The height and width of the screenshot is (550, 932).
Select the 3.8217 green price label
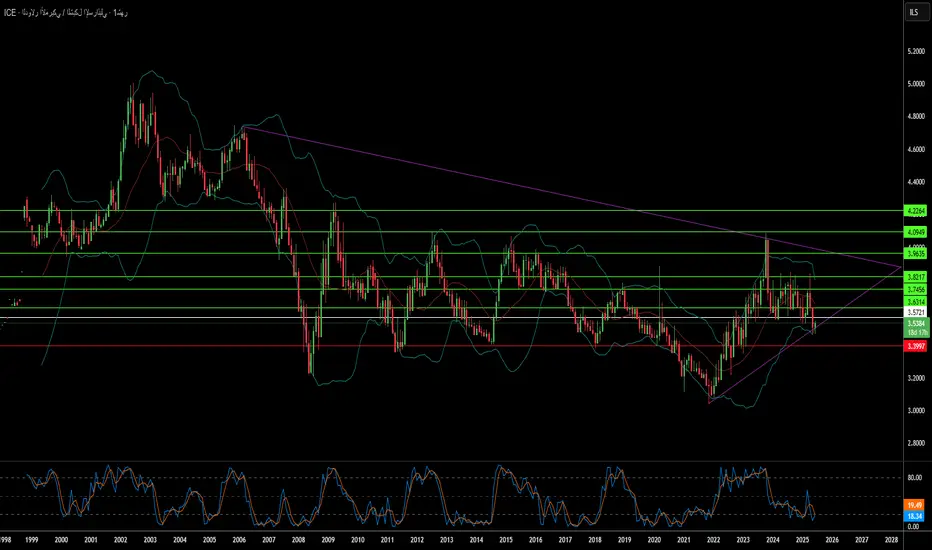coord(915,277)
